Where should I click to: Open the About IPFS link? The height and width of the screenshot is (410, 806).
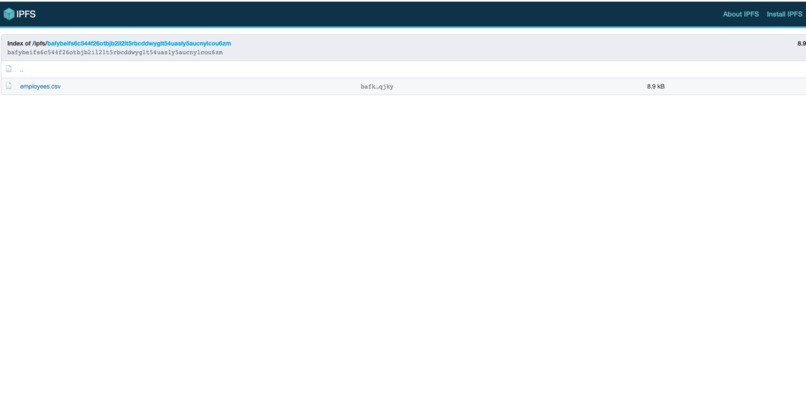740,14
